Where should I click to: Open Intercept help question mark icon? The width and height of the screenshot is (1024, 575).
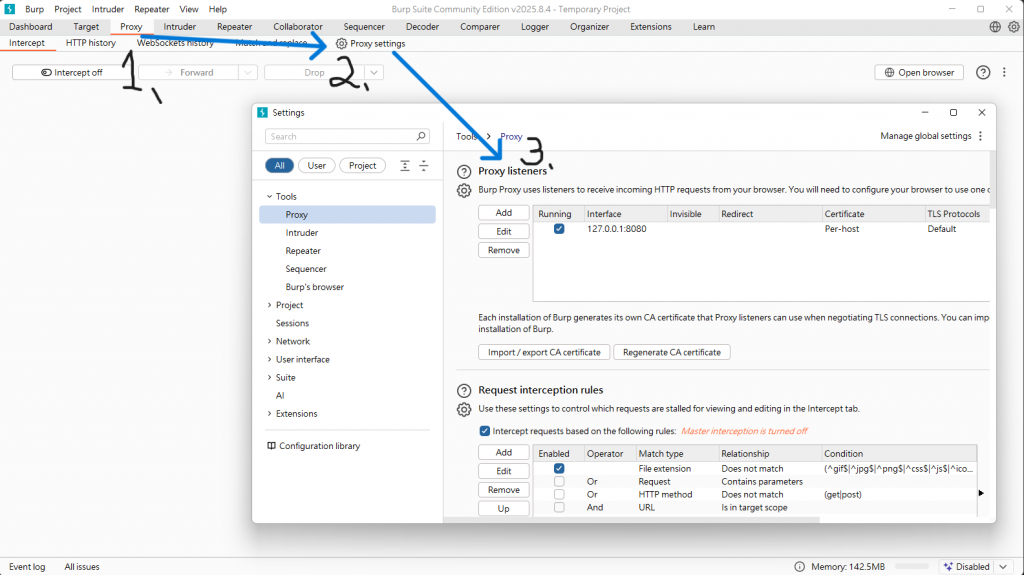(x=983, y=73)
